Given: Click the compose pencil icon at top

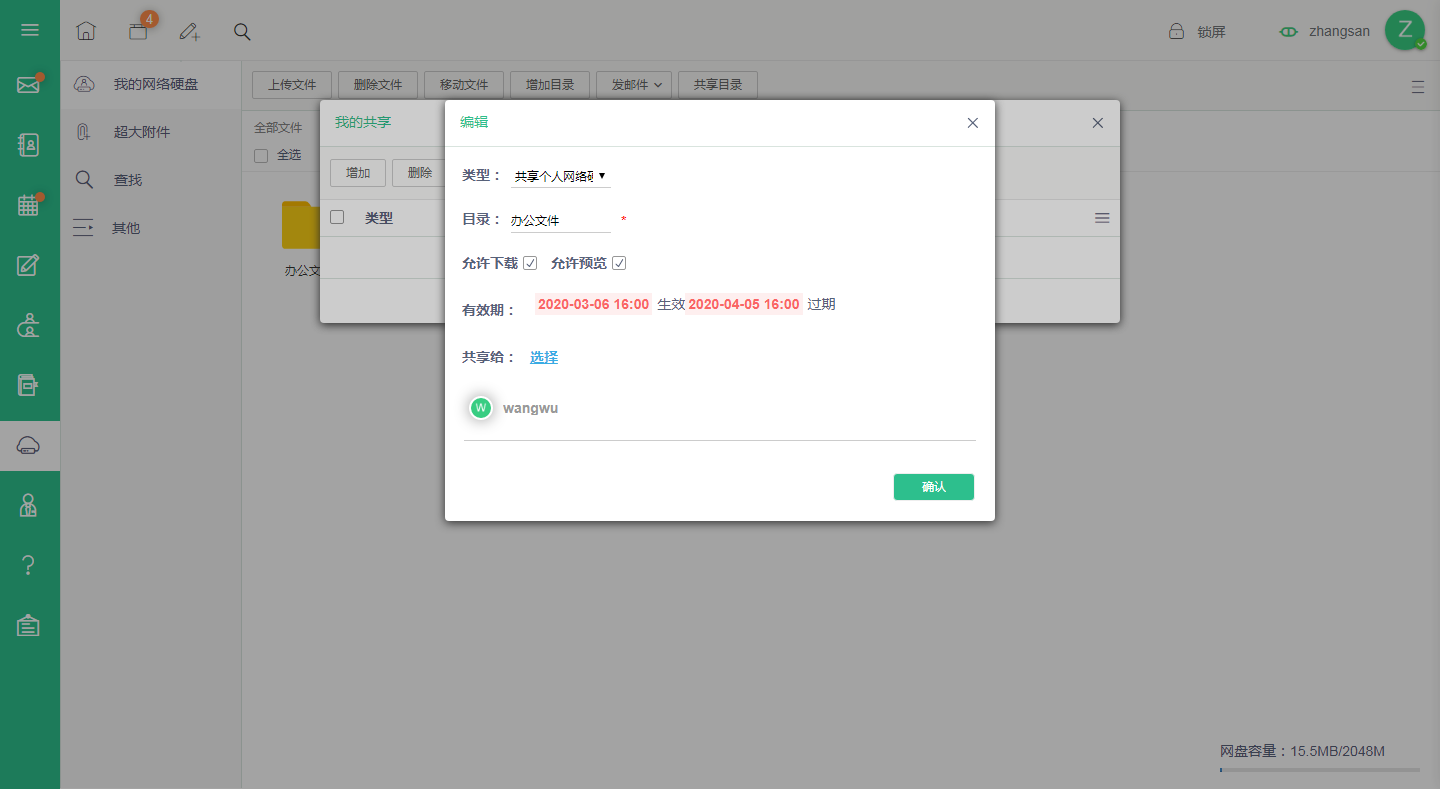Looking at the screenshot, I should tap(189, 31).
